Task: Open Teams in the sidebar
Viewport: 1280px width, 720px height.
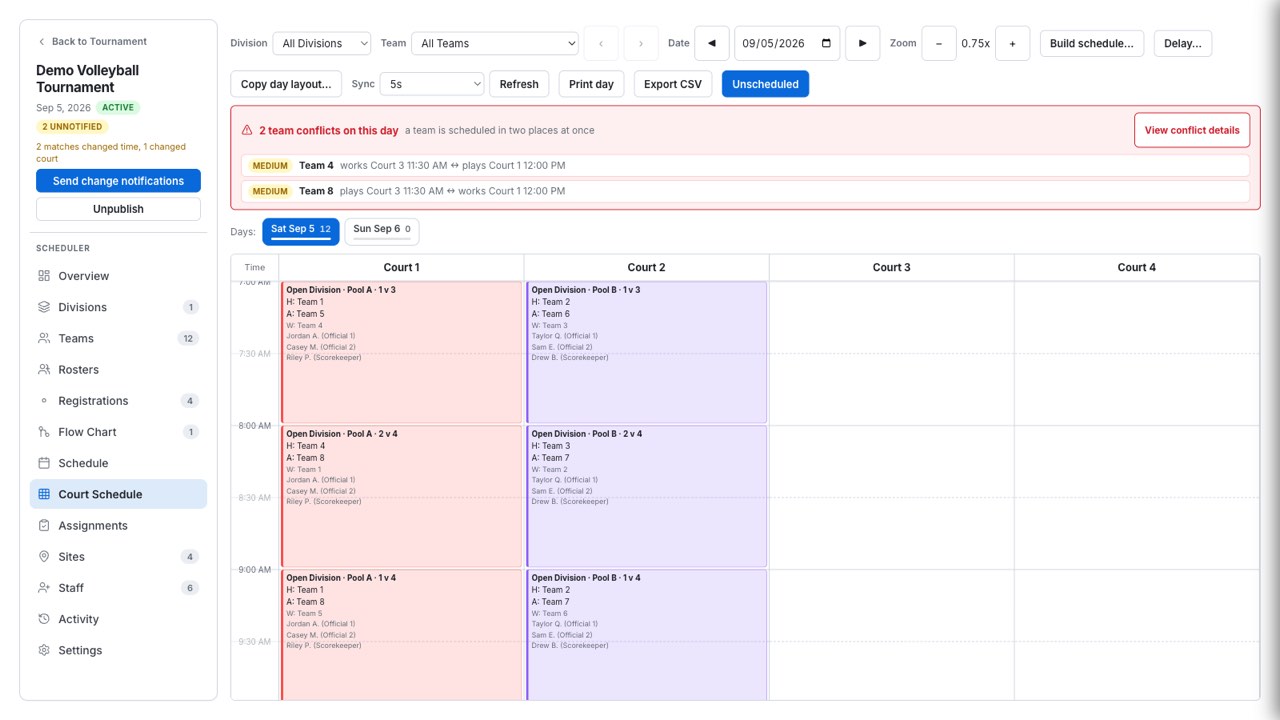Action: [118, 338]
